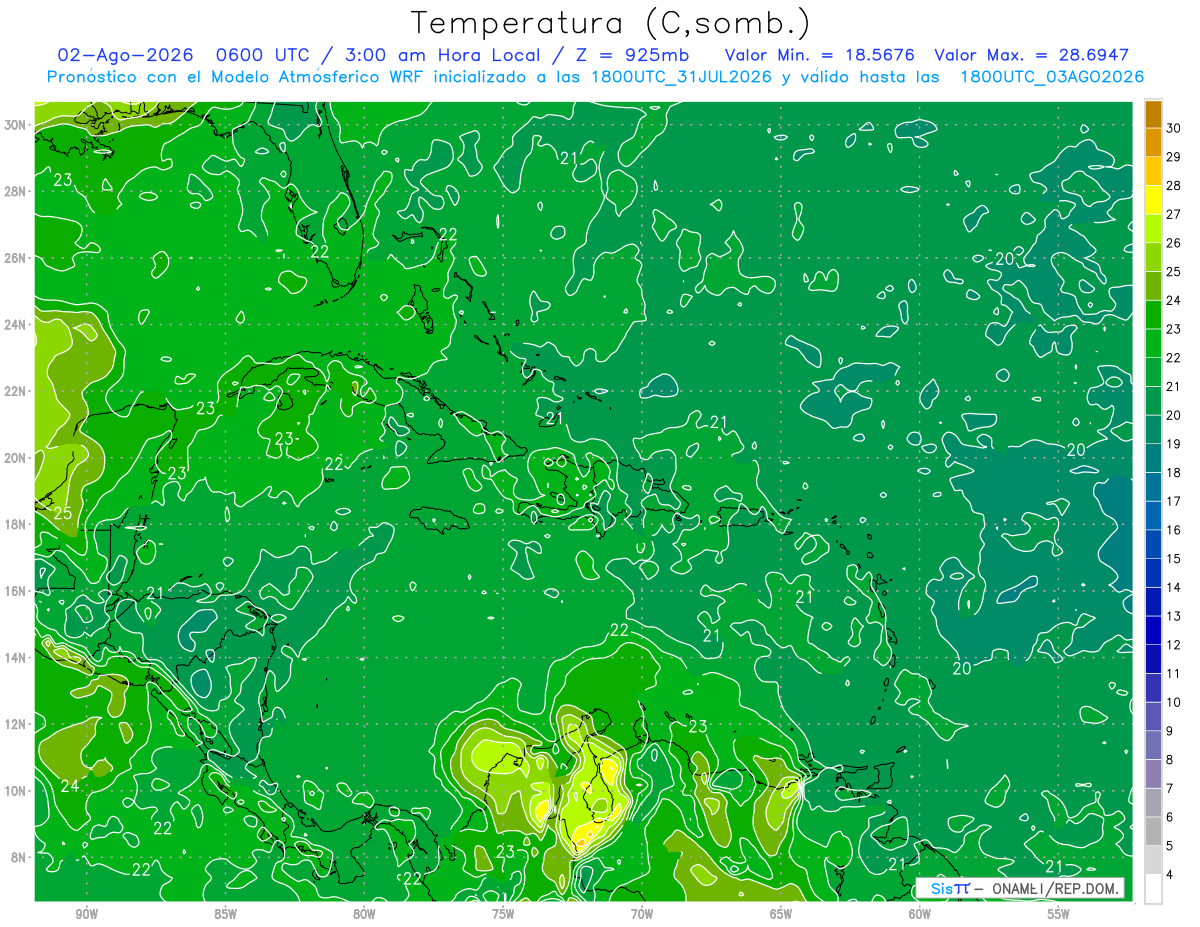Click the colorbar legend value '11'
Viewport: 1200px width, 927px height.
point(1173,673)
